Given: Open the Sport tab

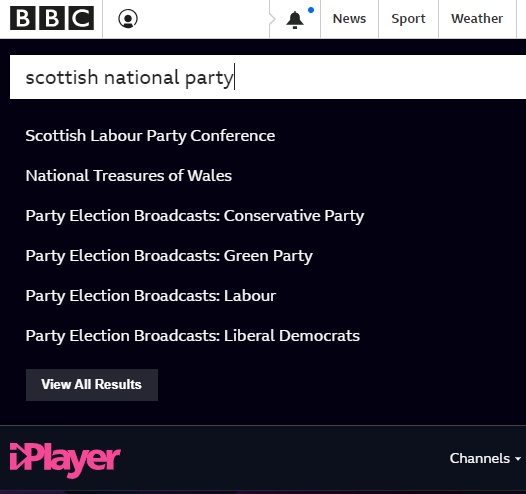Looking at the screenshot, I should click(x=408, y=19).
